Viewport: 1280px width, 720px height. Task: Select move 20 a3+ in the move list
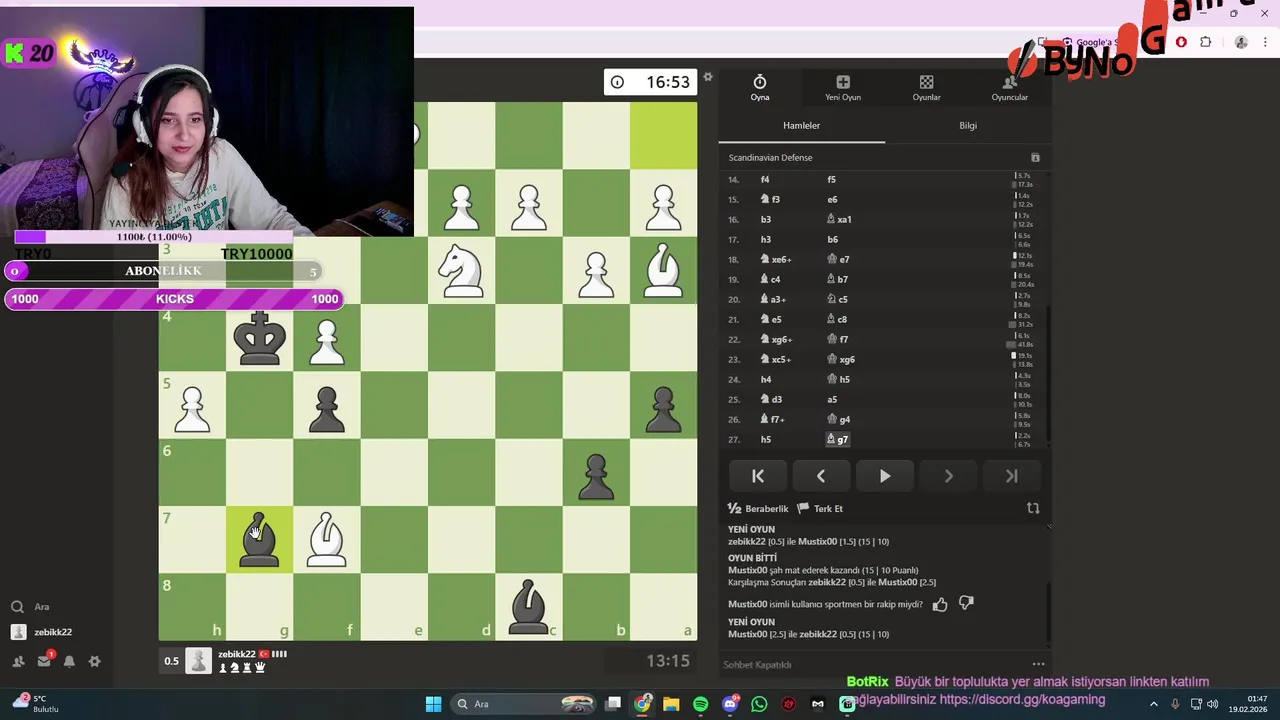pos(775,300)
